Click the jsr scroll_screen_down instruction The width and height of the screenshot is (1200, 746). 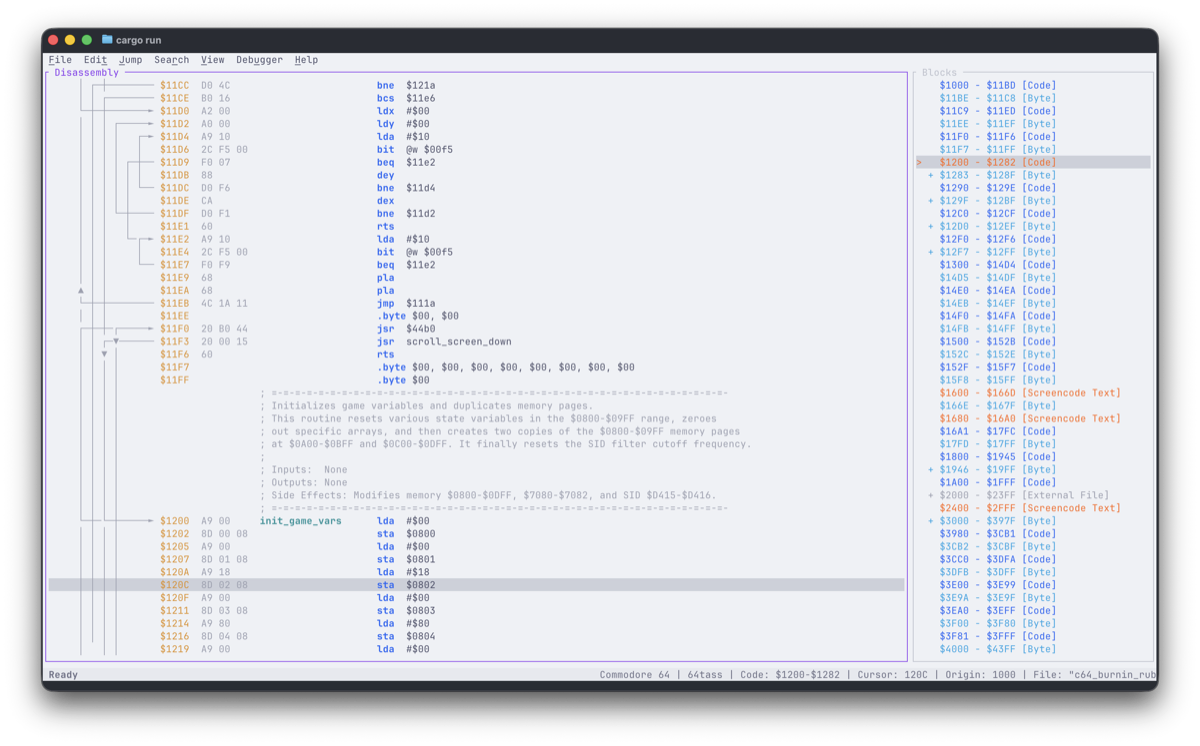444,342
